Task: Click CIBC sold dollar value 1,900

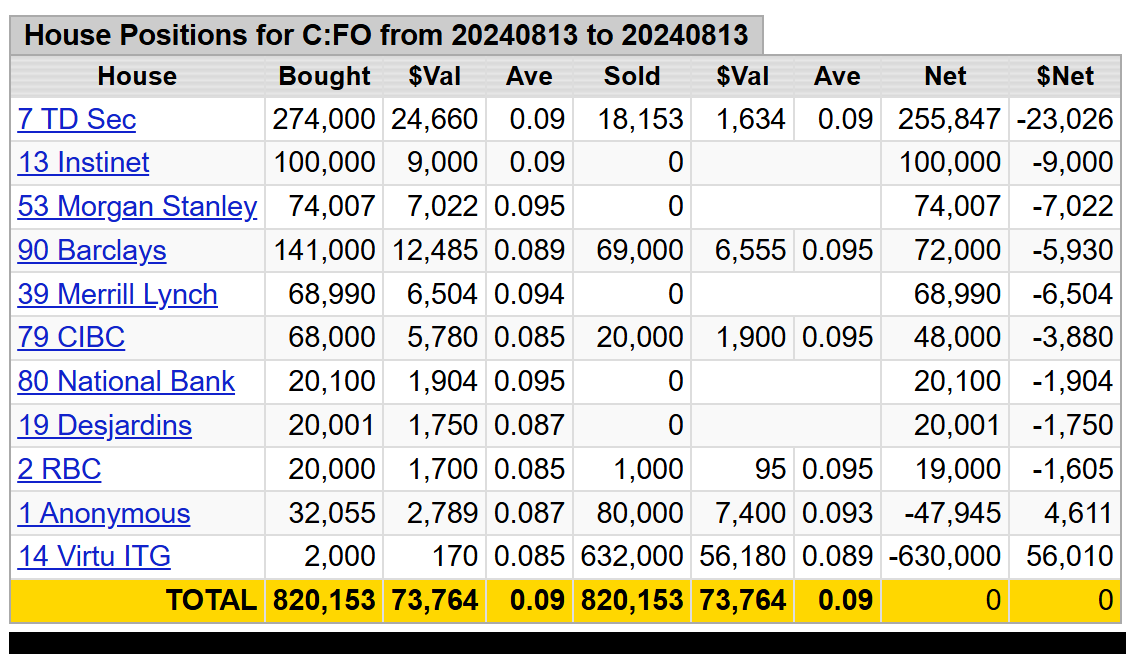Action: 750,337
